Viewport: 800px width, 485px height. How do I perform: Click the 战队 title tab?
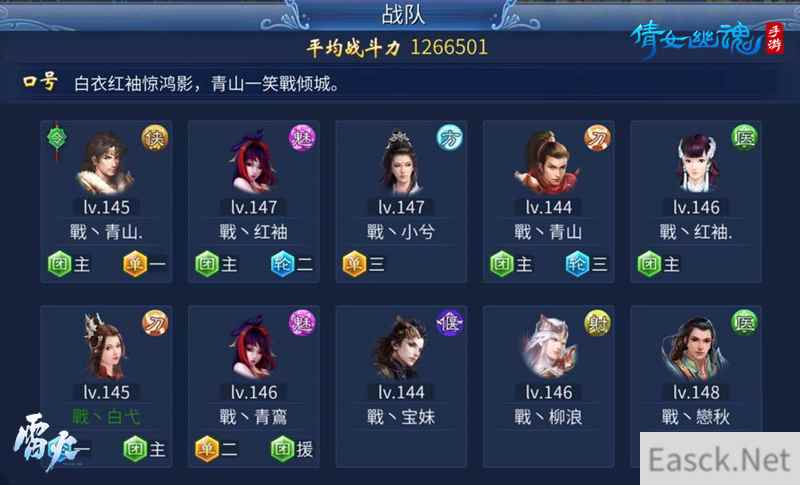tap(403, 14)
